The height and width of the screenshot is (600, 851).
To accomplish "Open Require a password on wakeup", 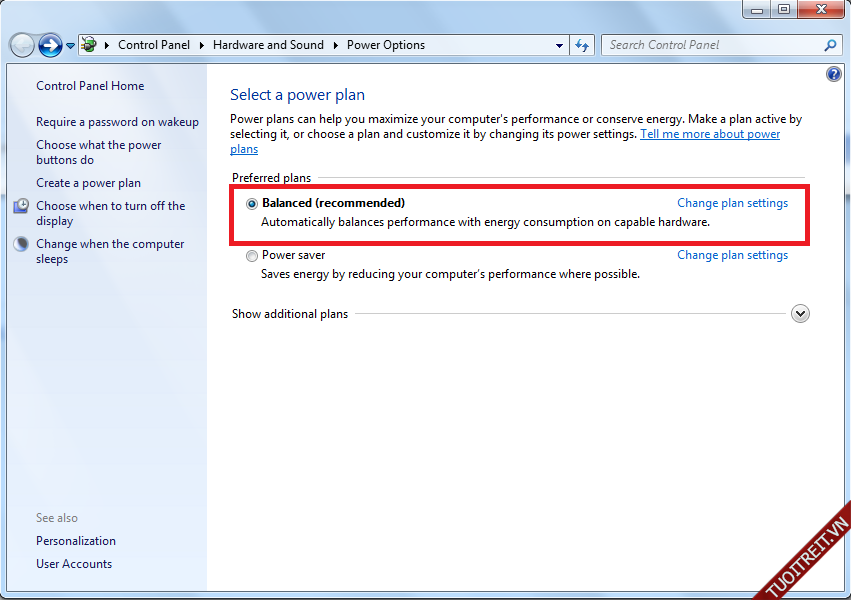I will (x=117, y=122).
